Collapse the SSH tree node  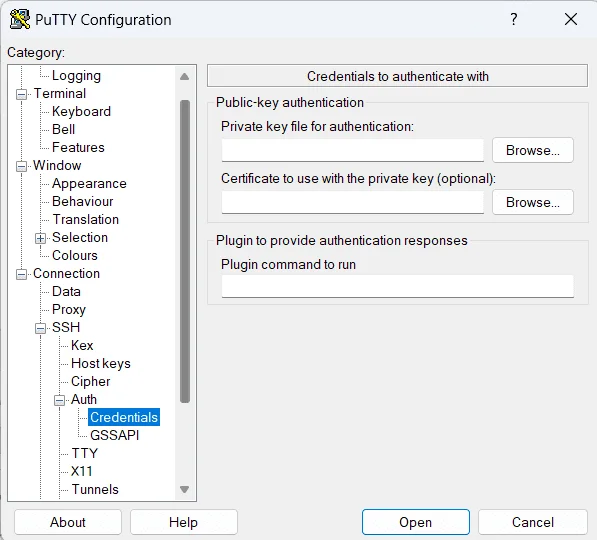tap(40, 328)
